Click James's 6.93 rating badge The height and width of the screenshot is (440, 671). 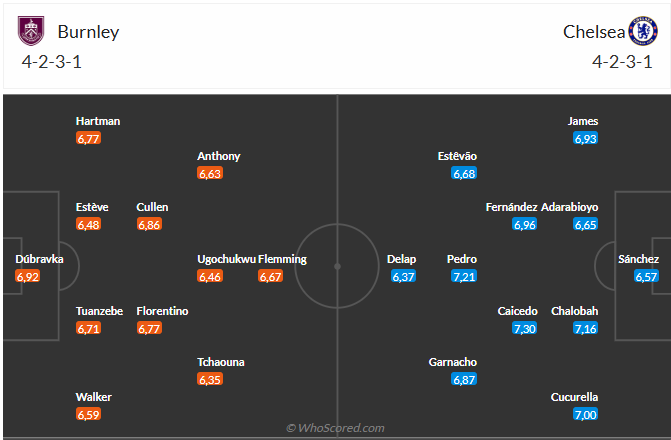[585, 138]
